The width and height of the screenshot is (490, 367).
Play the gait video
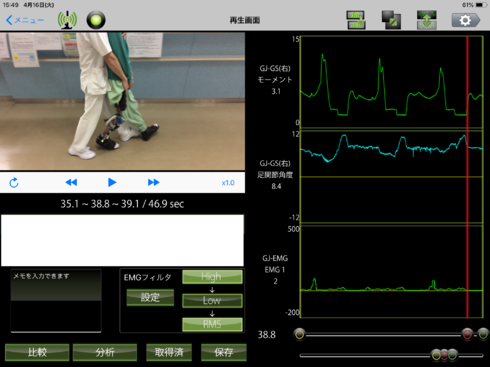pyautogui.click(x=112, y=182)
